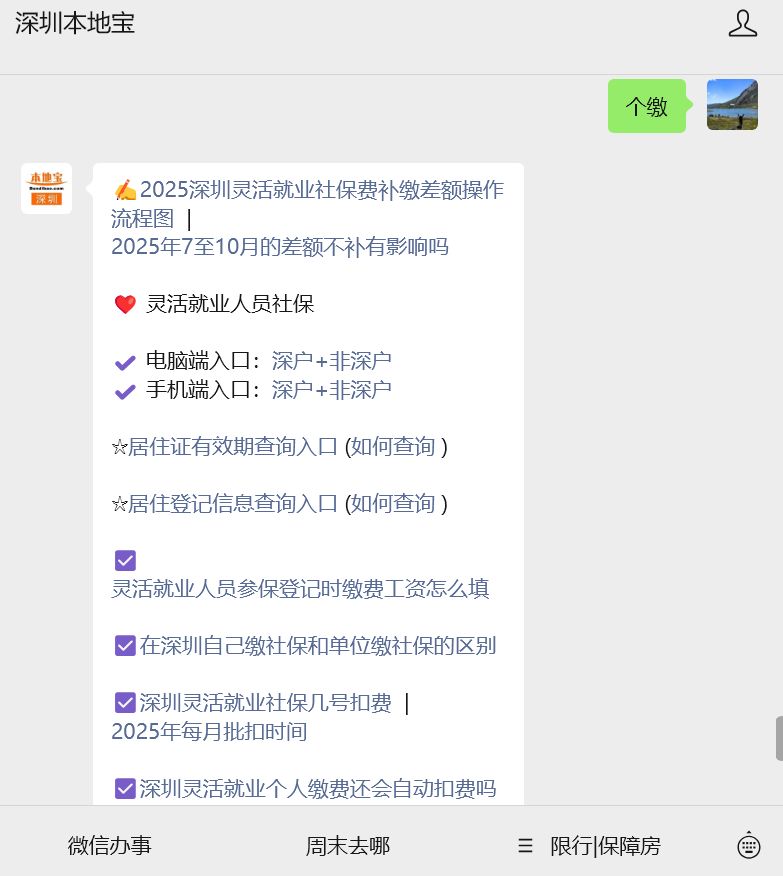Screen dimensions: 783x876
Task: Click the purple checkmark beside 电脑端入口
Action: click(125, 362)
